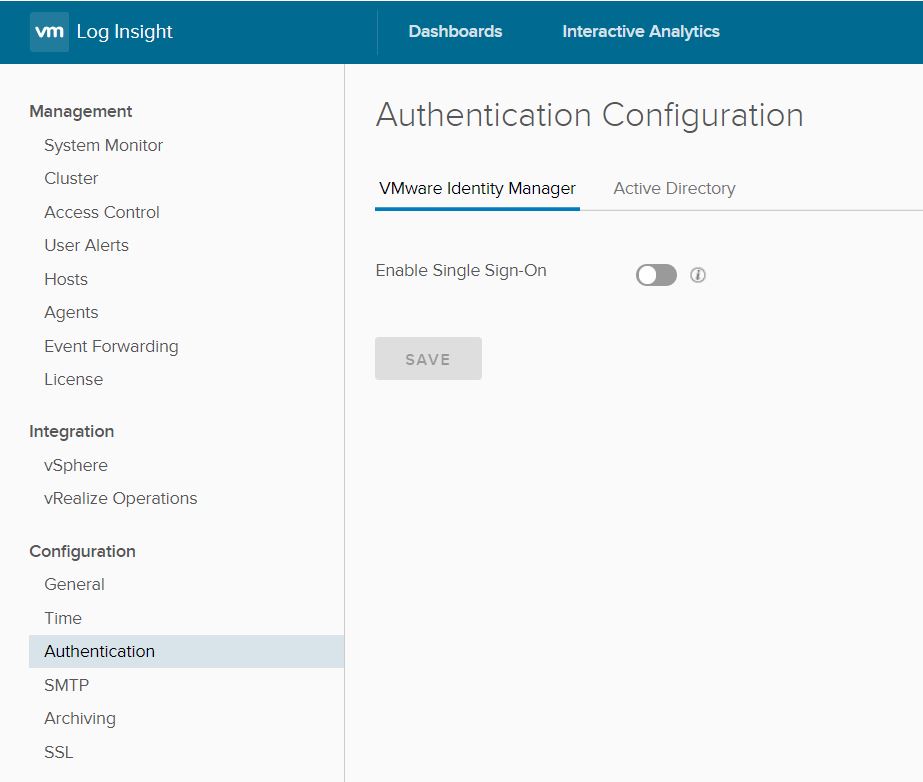Screen dimensions: 923x782
Task: Navigate to the Agents section
Action: [x=71, y=312]
